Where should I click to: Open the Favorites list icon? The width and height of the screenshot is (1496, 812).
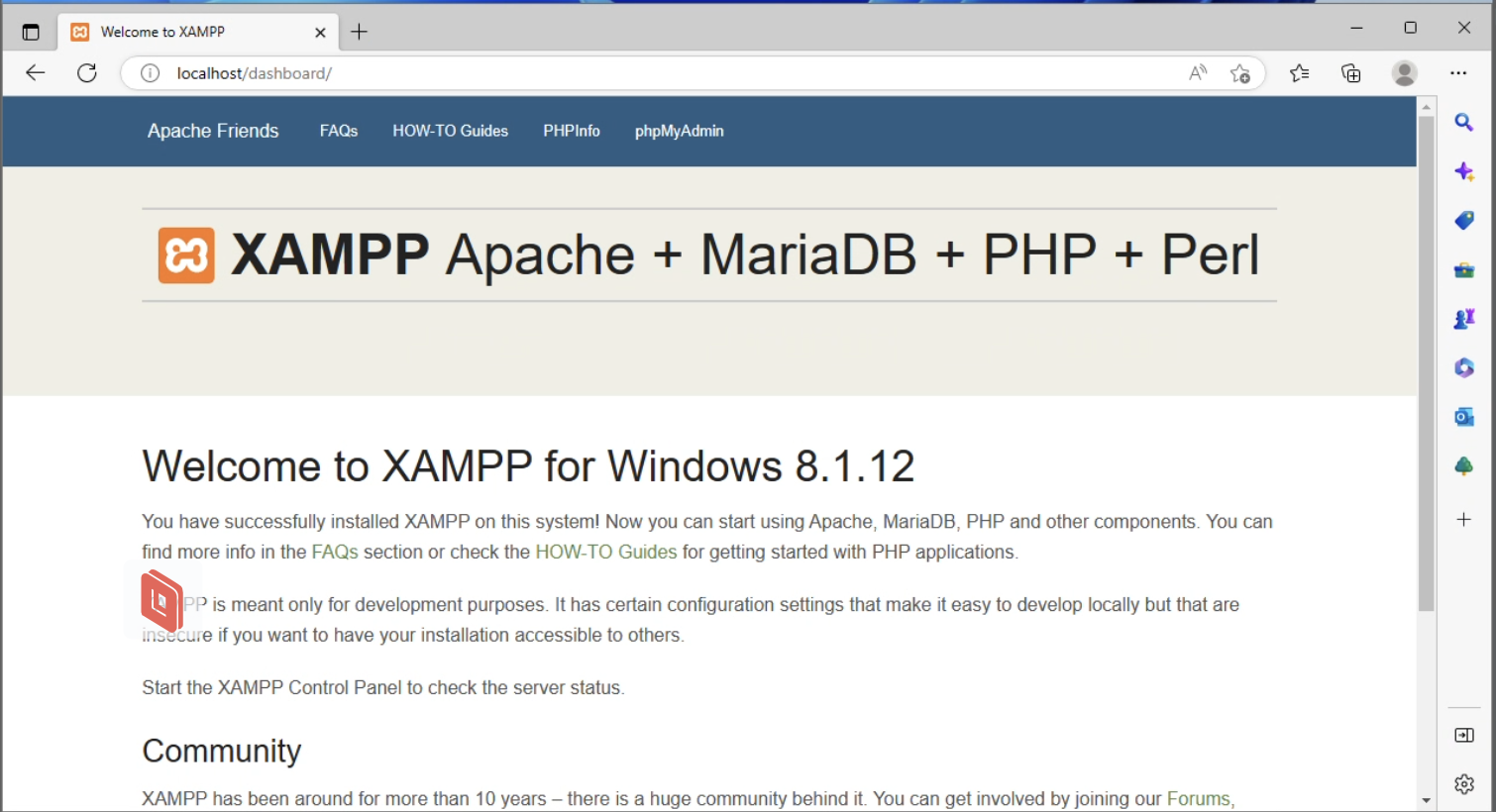pyautogui.click(x=1299, y=72)
